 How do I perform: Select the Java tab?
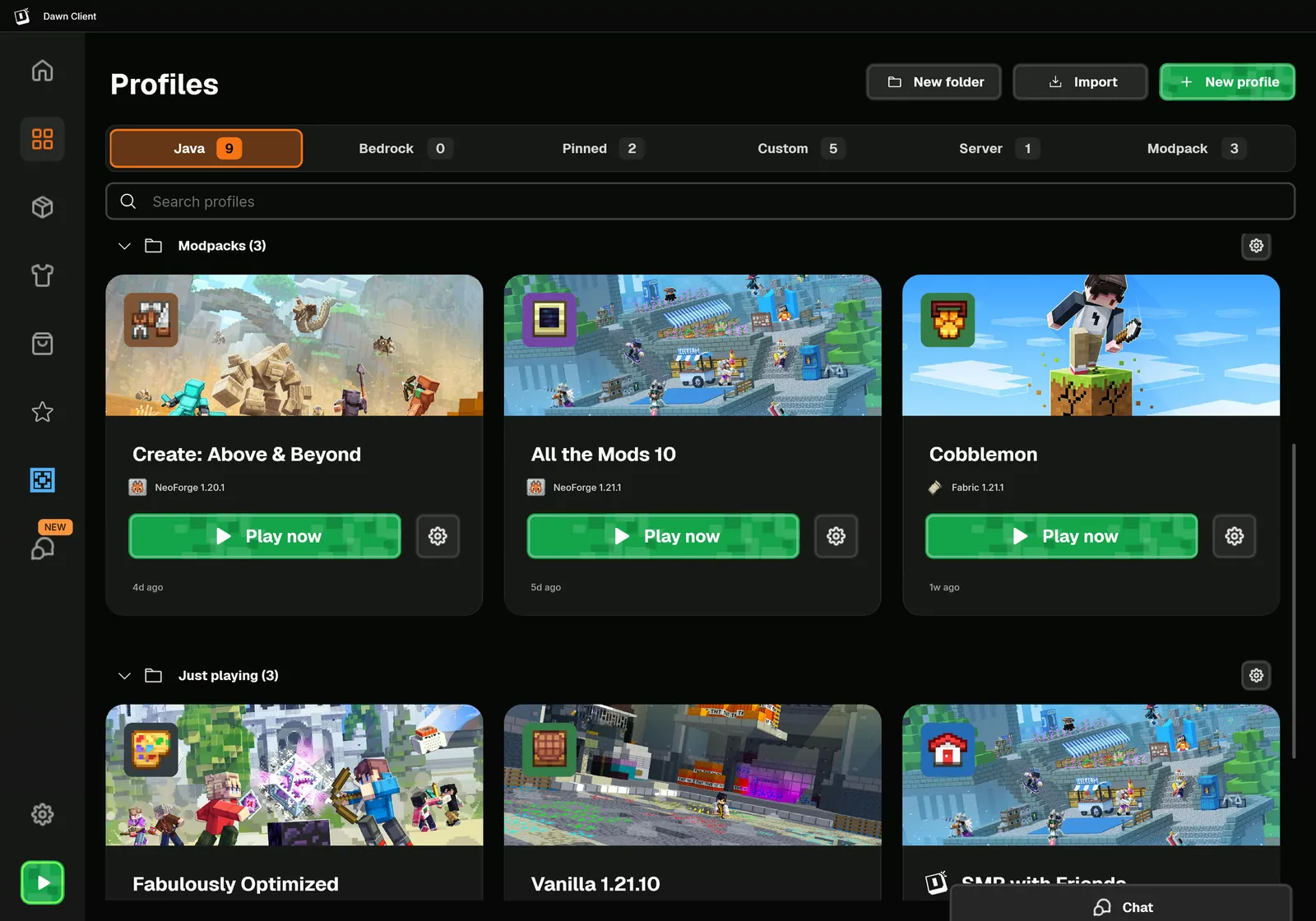point(206,149)
